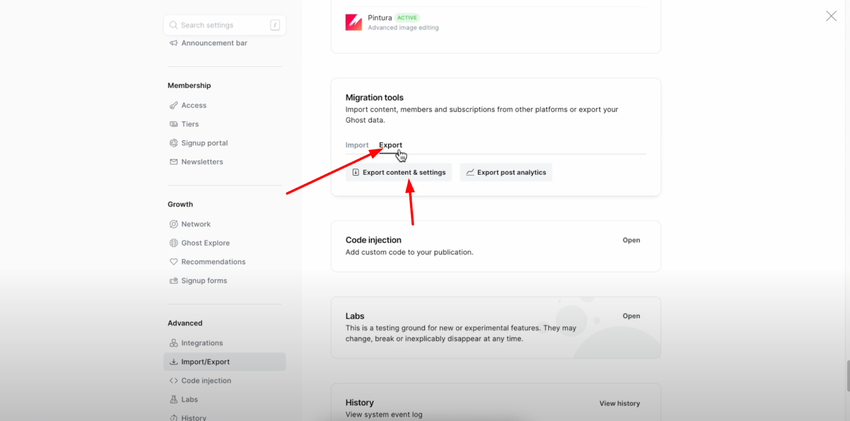
Task: Open the Labs section
Action: (x=631, y=316)
